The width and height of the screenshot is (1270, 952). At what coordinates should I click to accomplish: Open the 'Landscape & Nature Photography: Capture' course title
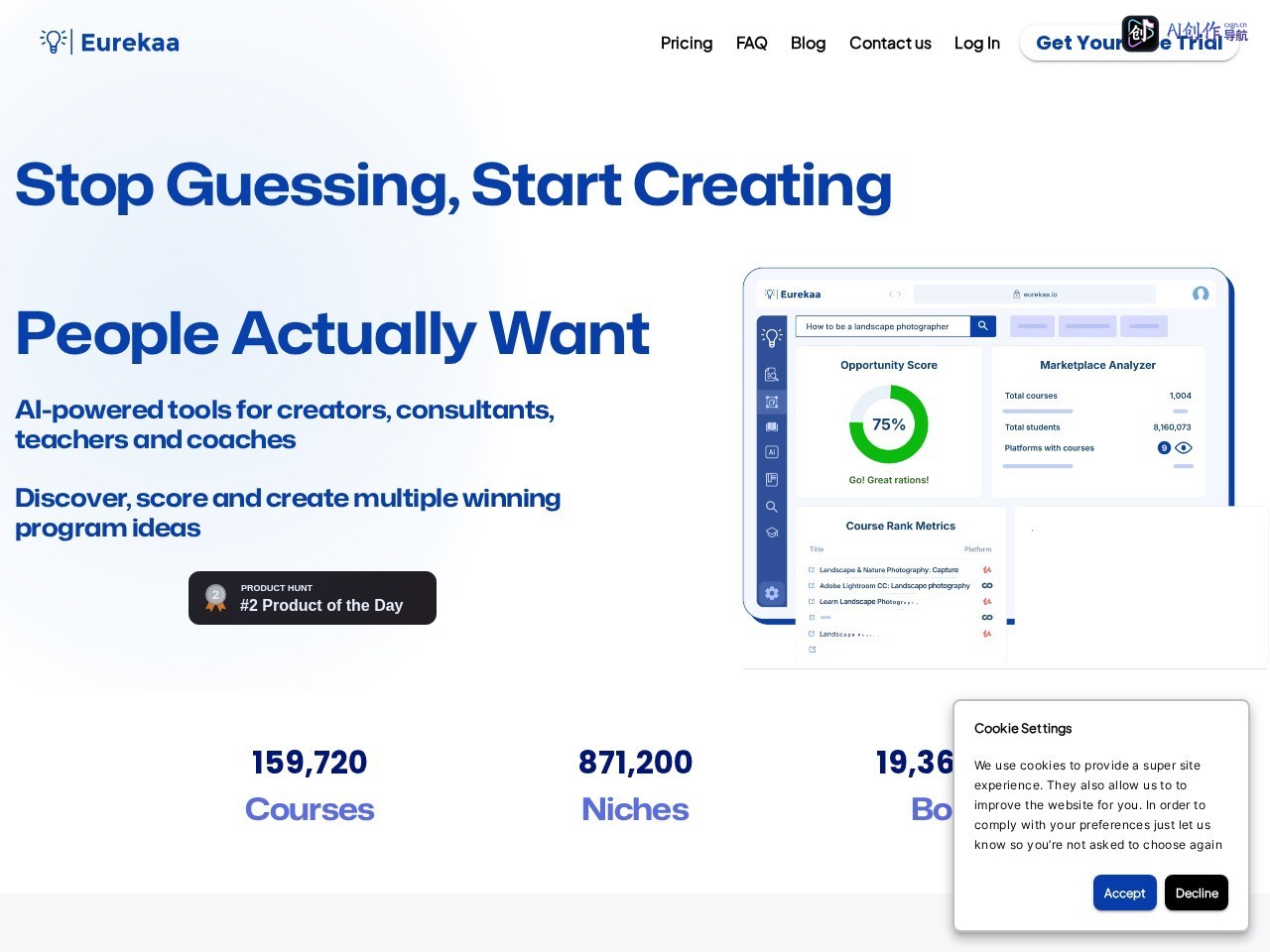(x=889, y=570)
